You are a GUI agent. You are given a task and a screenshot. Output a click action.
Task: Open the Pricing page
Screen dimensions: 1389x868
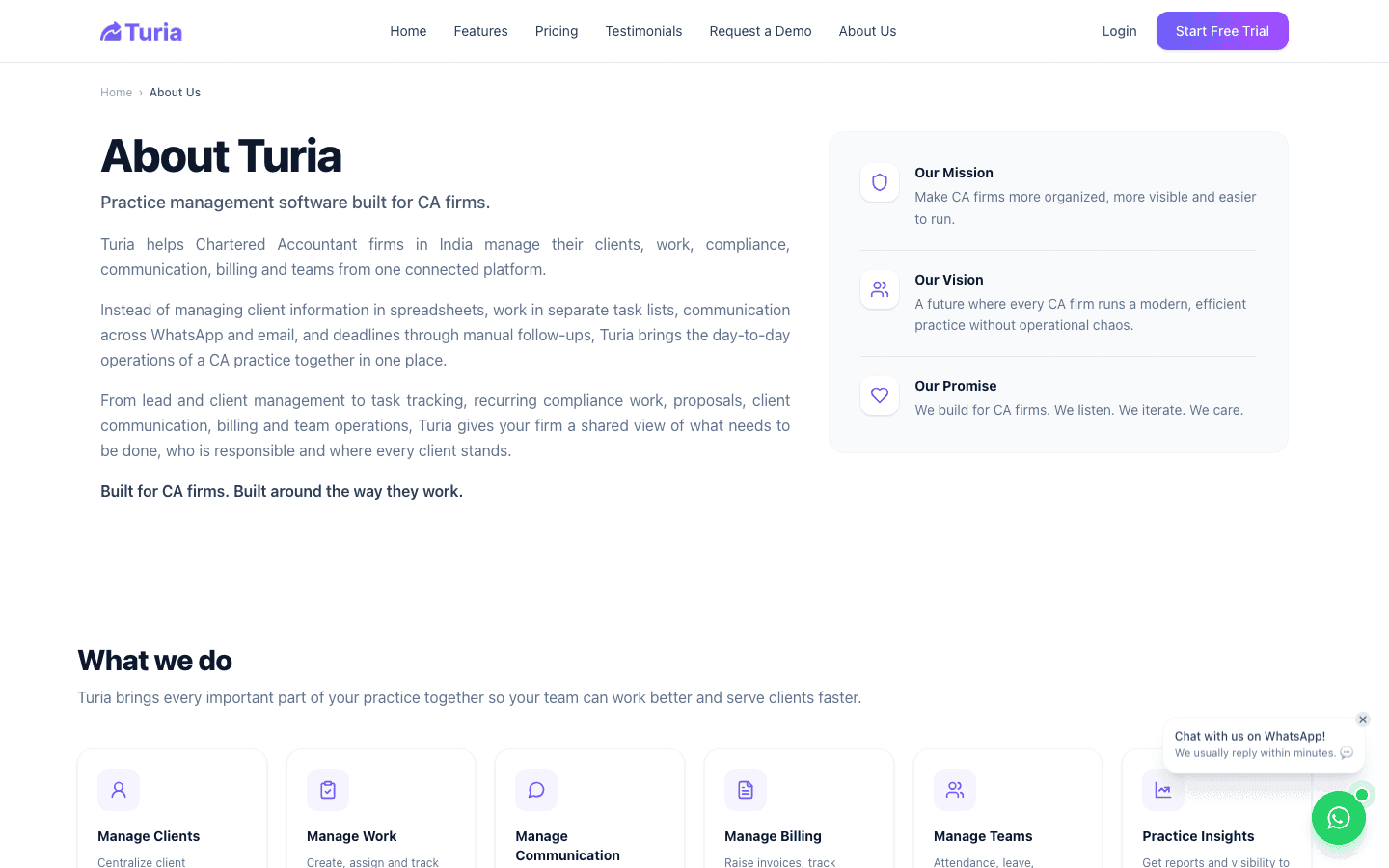(557, 31)
